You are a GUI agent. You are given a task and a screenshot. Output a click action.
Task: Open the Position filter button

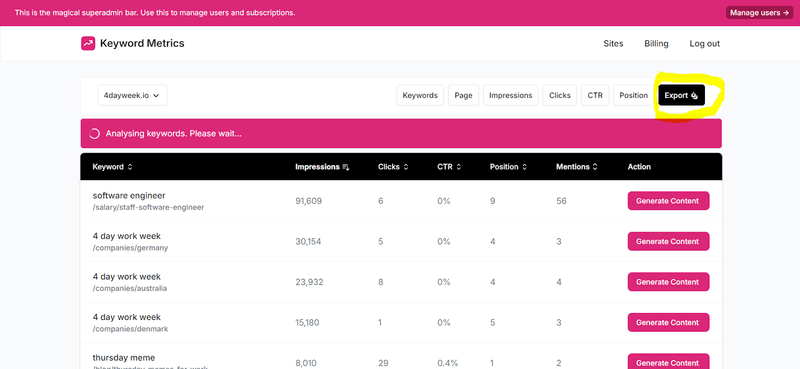(x=634, y=95)
